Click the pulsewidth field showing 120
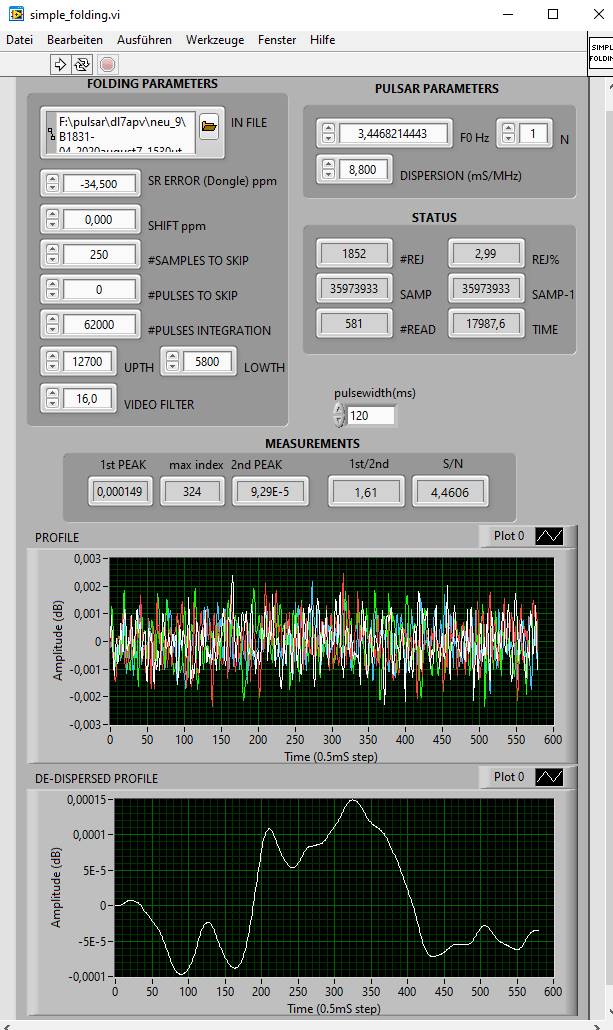 coord(371,415)
